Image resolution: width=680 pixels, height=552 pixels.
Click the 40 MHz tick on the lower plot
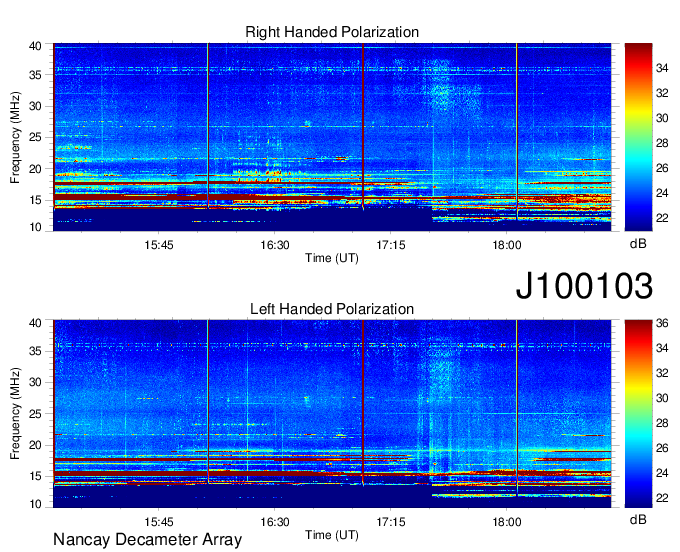pyautogui.click(x=35, y=323)
